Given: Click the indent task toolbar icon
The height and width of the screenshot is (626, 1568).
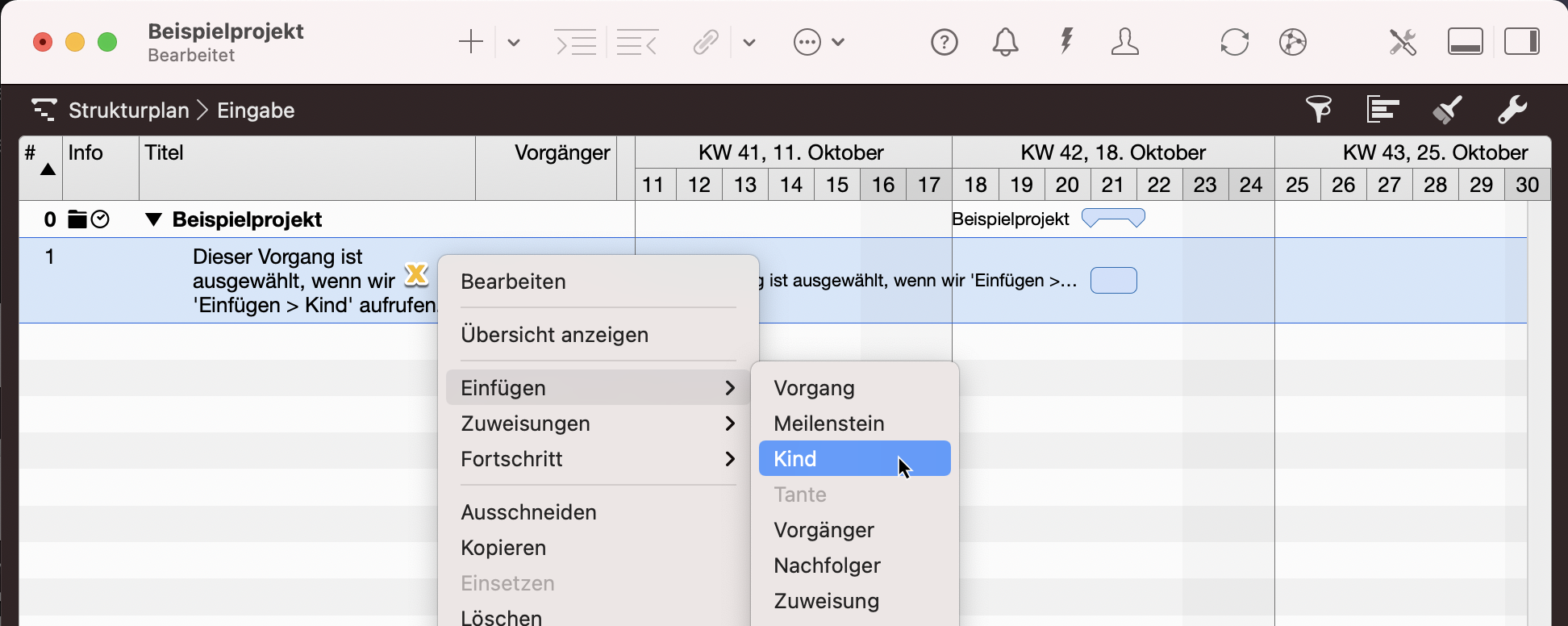Looking at the screenshot, I should click(x=576, y=42).
